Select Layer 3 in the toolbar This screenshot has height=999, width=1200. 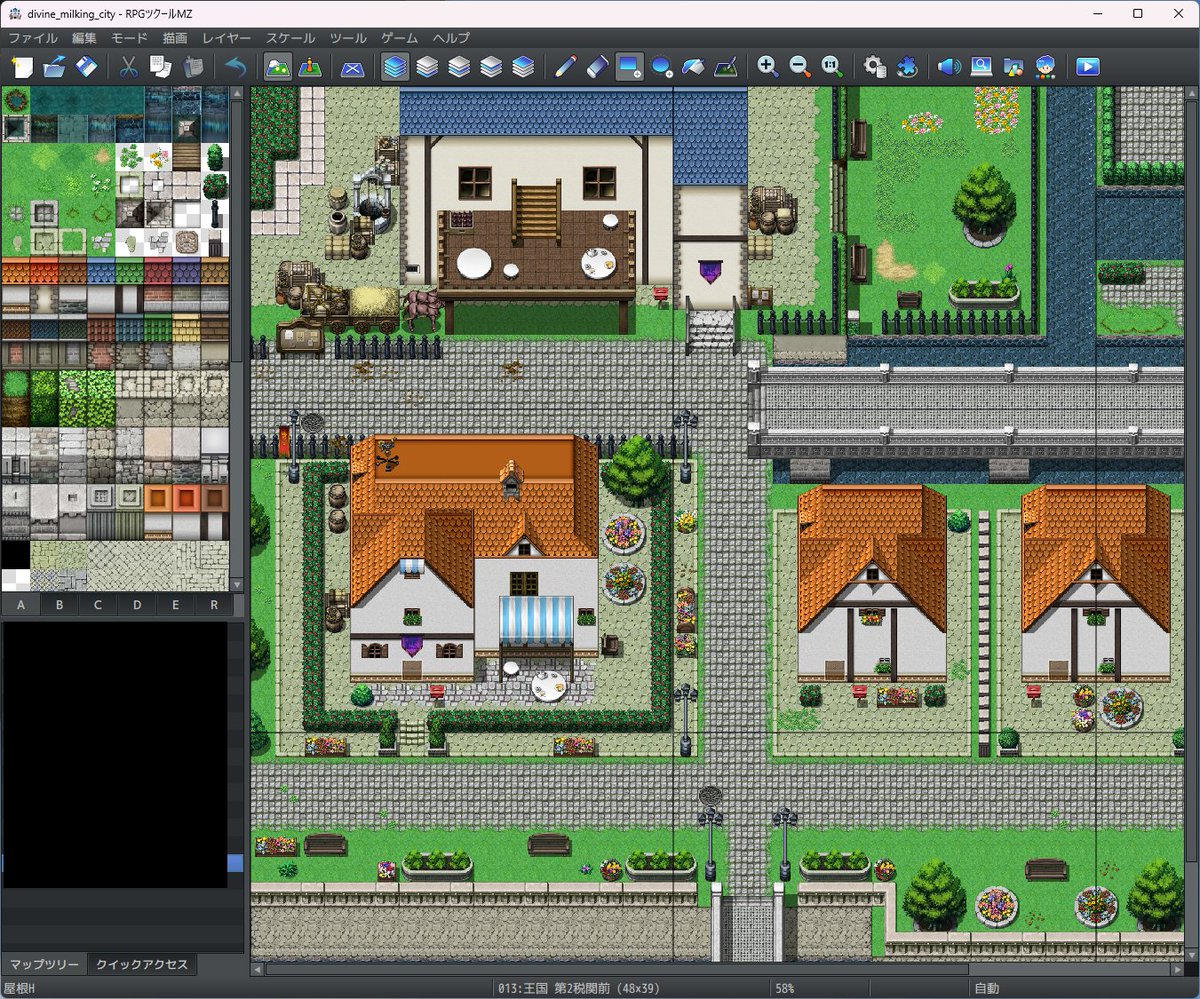[491, 67]
